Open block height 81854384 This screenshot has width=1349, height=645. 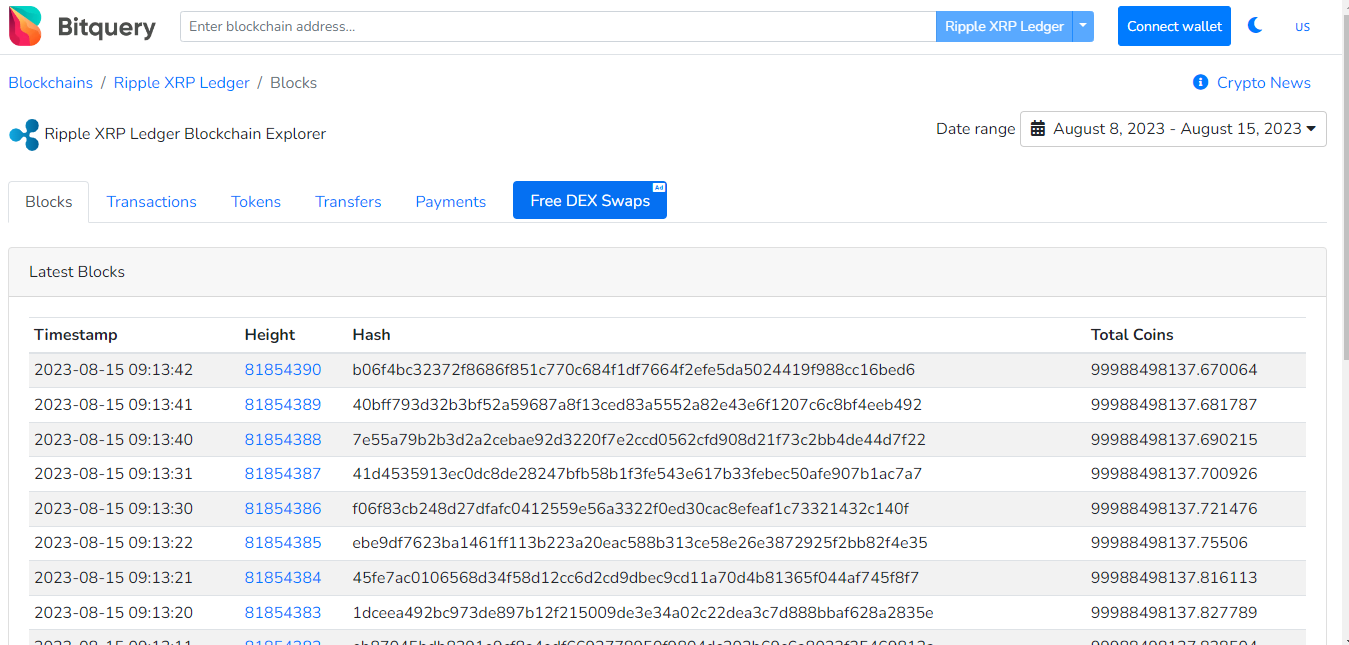283,578
